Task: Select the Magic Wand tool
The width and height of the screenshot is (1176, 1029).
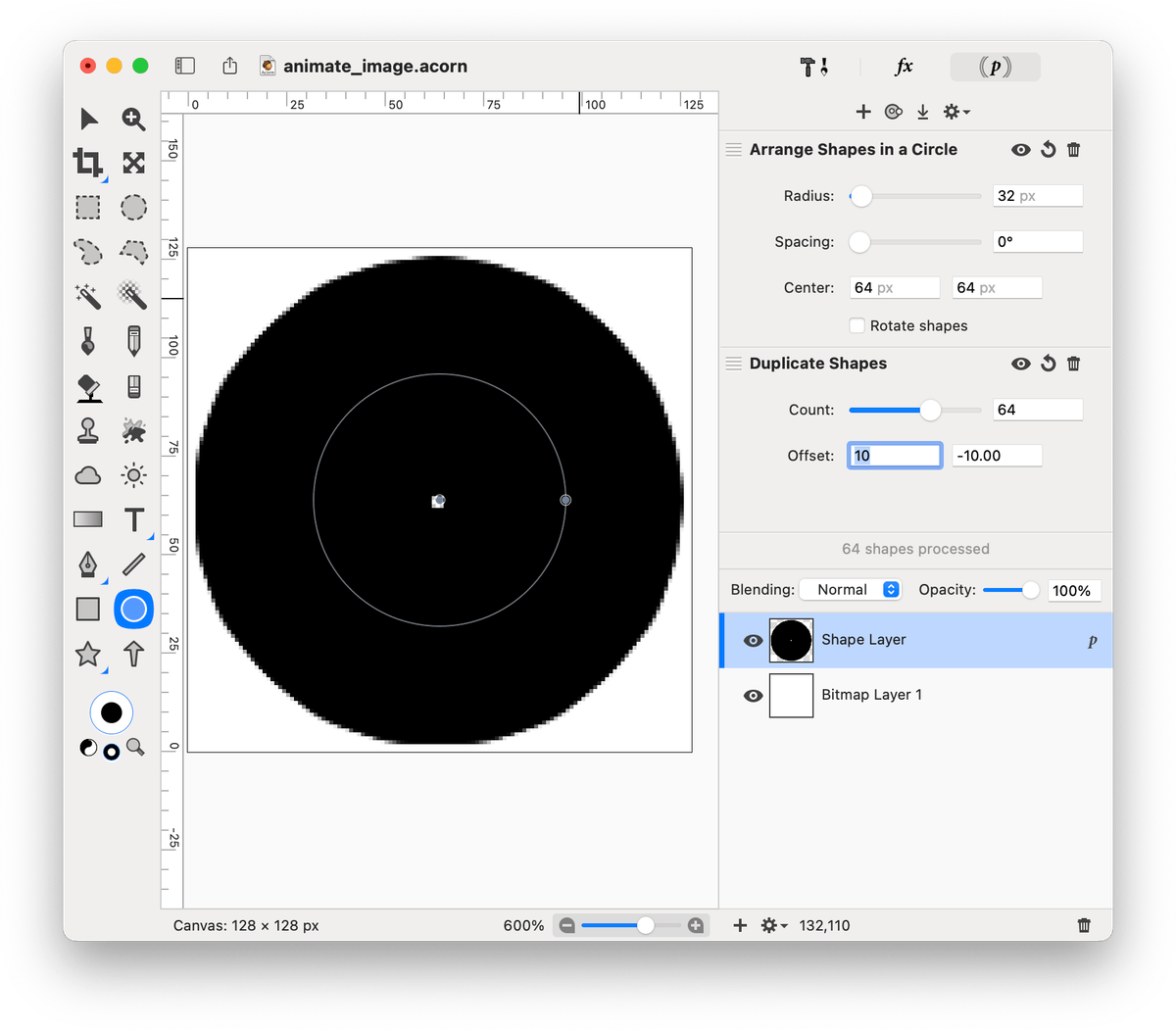Action: pyautogui.click(x=87, y=294)
